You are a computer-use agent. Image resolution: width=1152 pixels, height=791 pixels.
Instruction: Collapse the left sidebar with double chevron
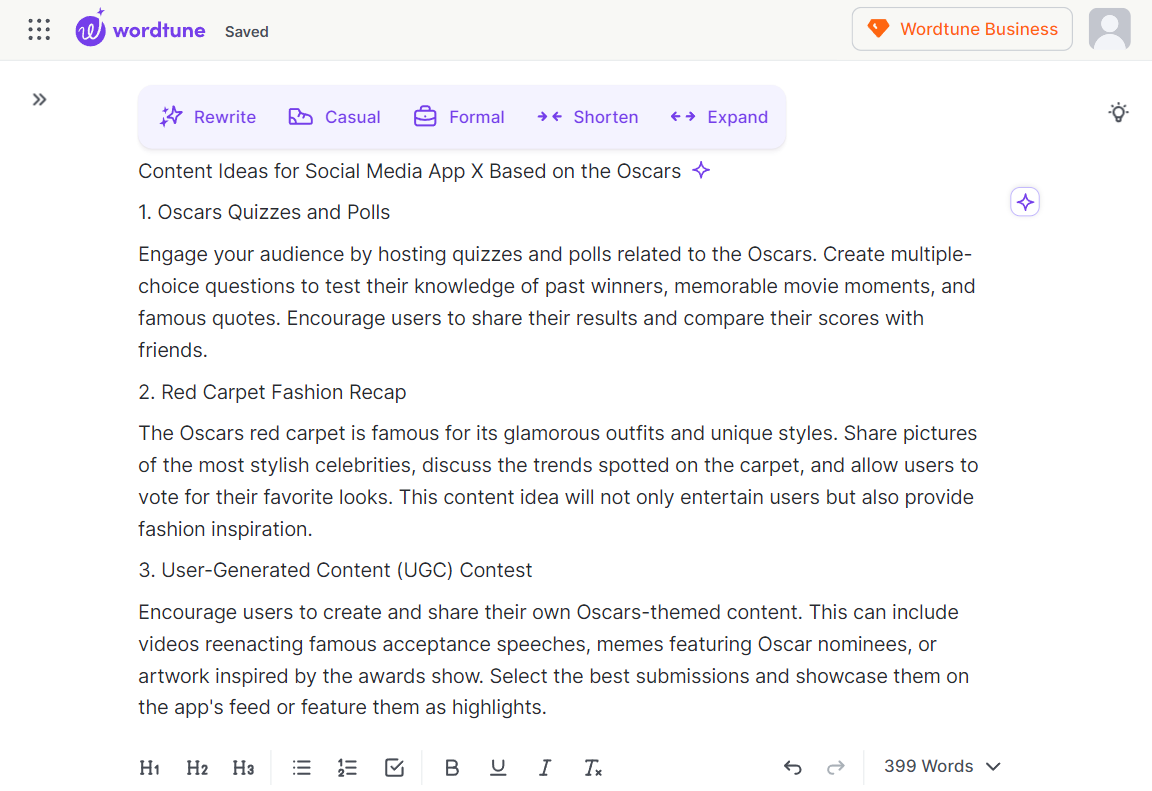coord(39,99)
